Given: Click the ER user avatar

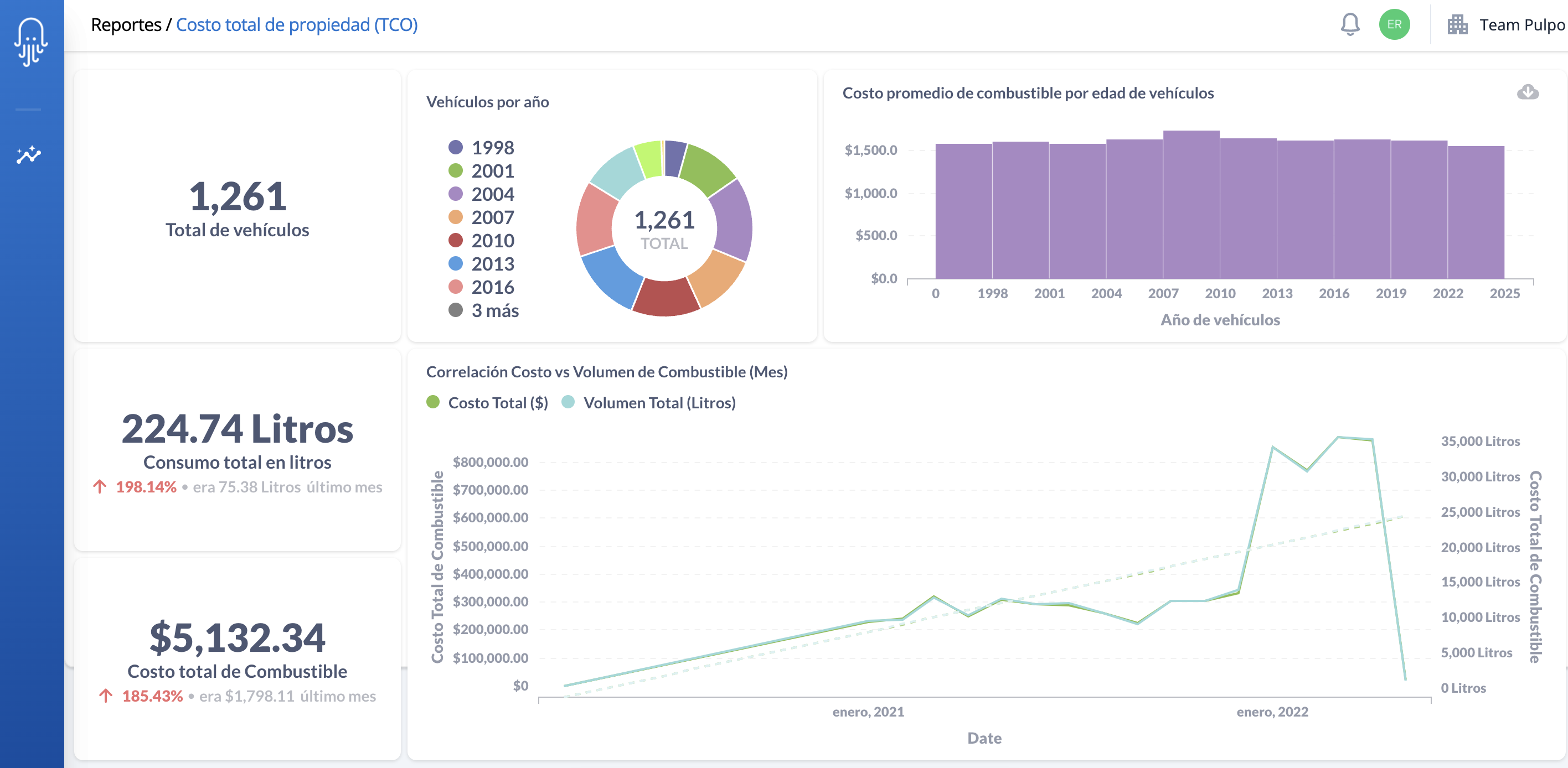Looking at the screenshot, I should (1394, 25).
